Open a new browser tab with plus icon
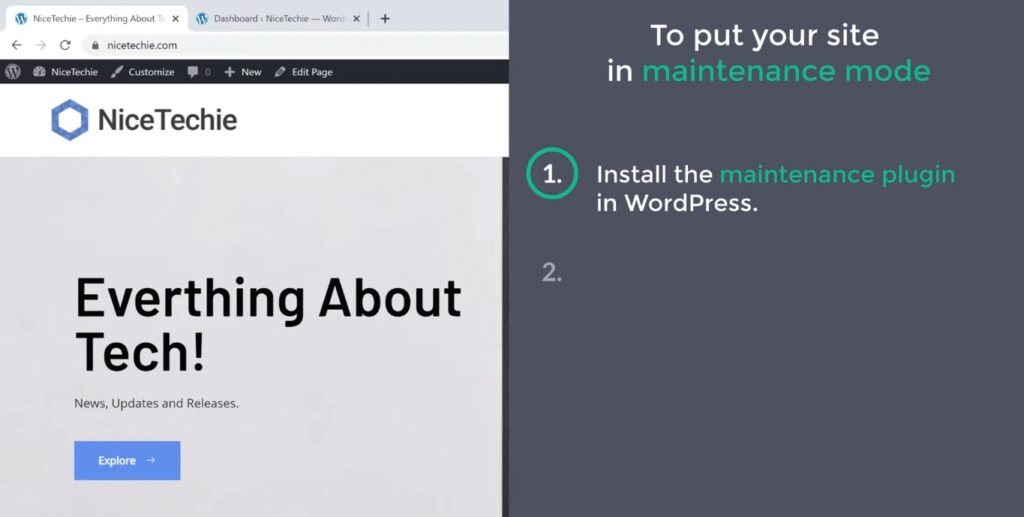 click(385, 19)
